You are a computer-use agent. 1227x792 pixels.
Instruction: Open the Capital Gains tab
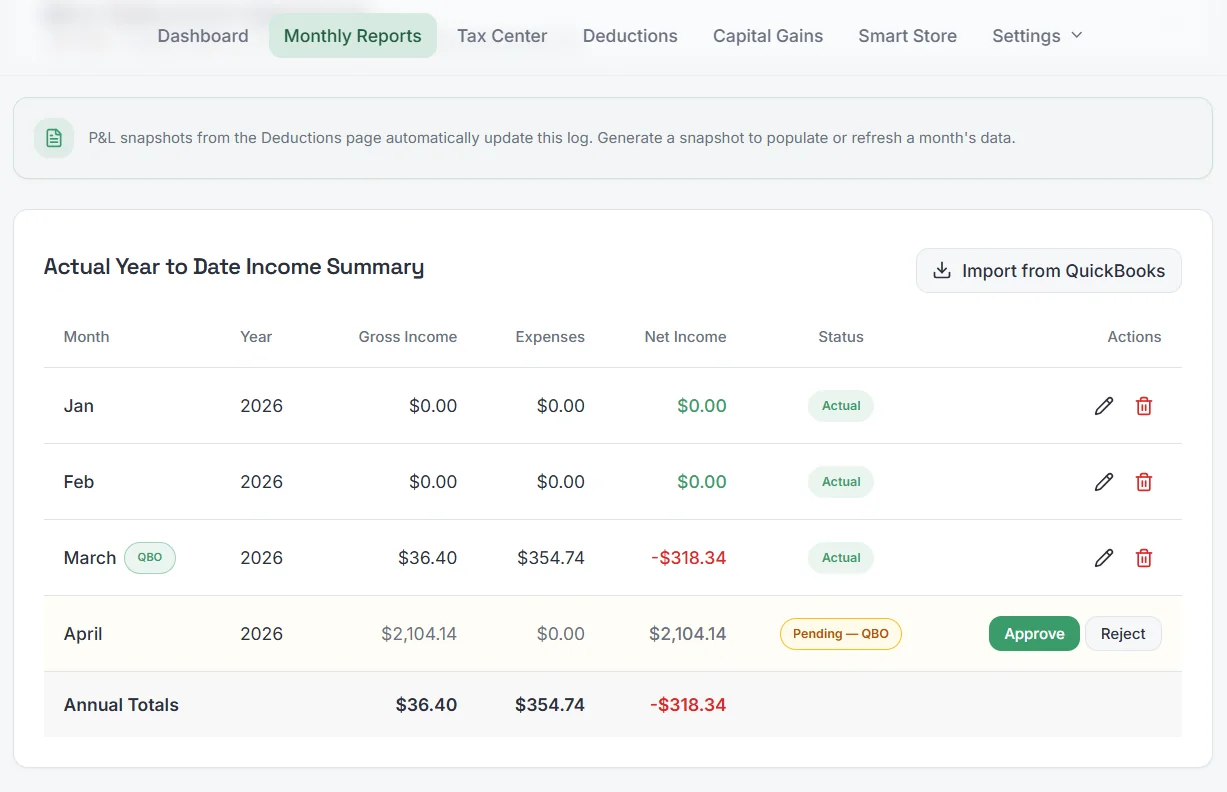click(x=768, y=36)
